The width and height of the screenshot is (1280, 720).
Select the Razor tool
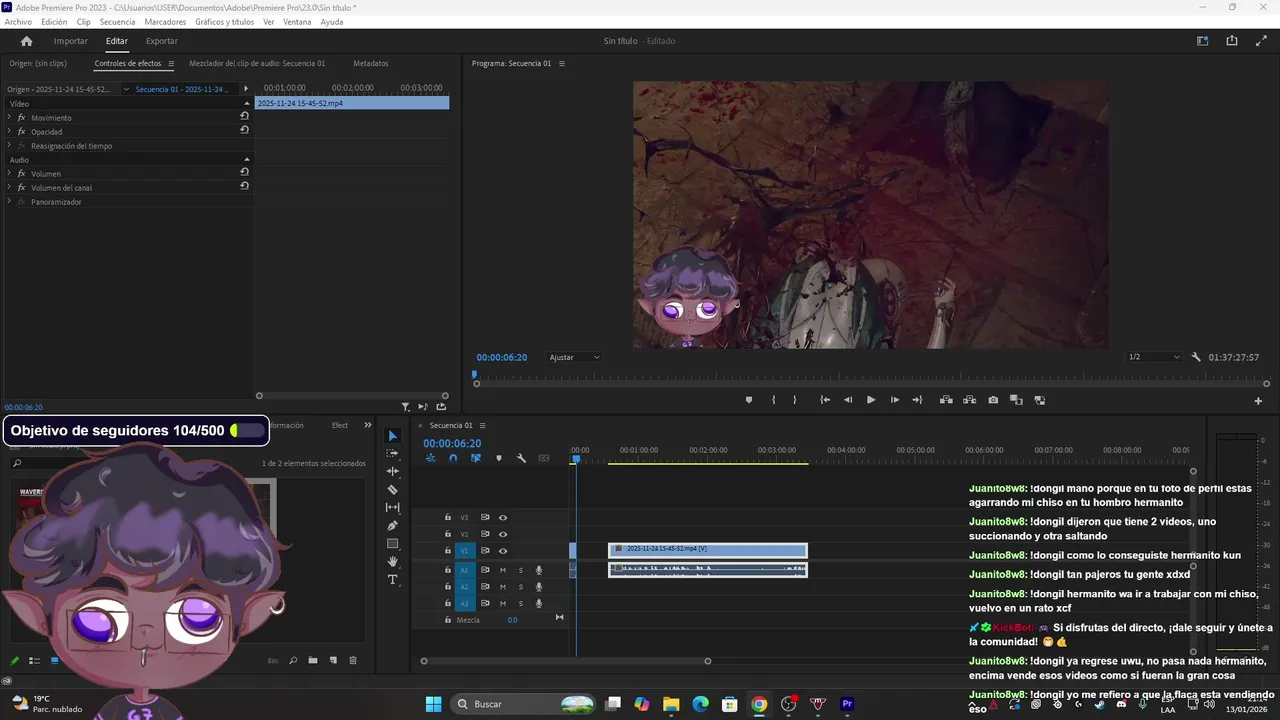pos(392,490)
